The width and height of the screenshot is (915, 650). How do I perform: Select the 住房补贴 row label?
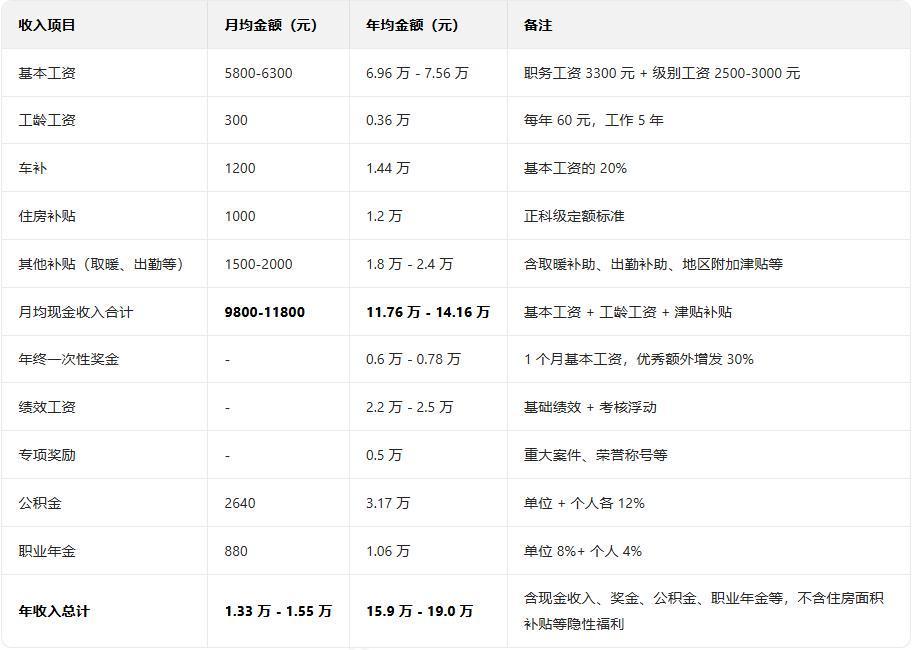(x=47, y=216)
